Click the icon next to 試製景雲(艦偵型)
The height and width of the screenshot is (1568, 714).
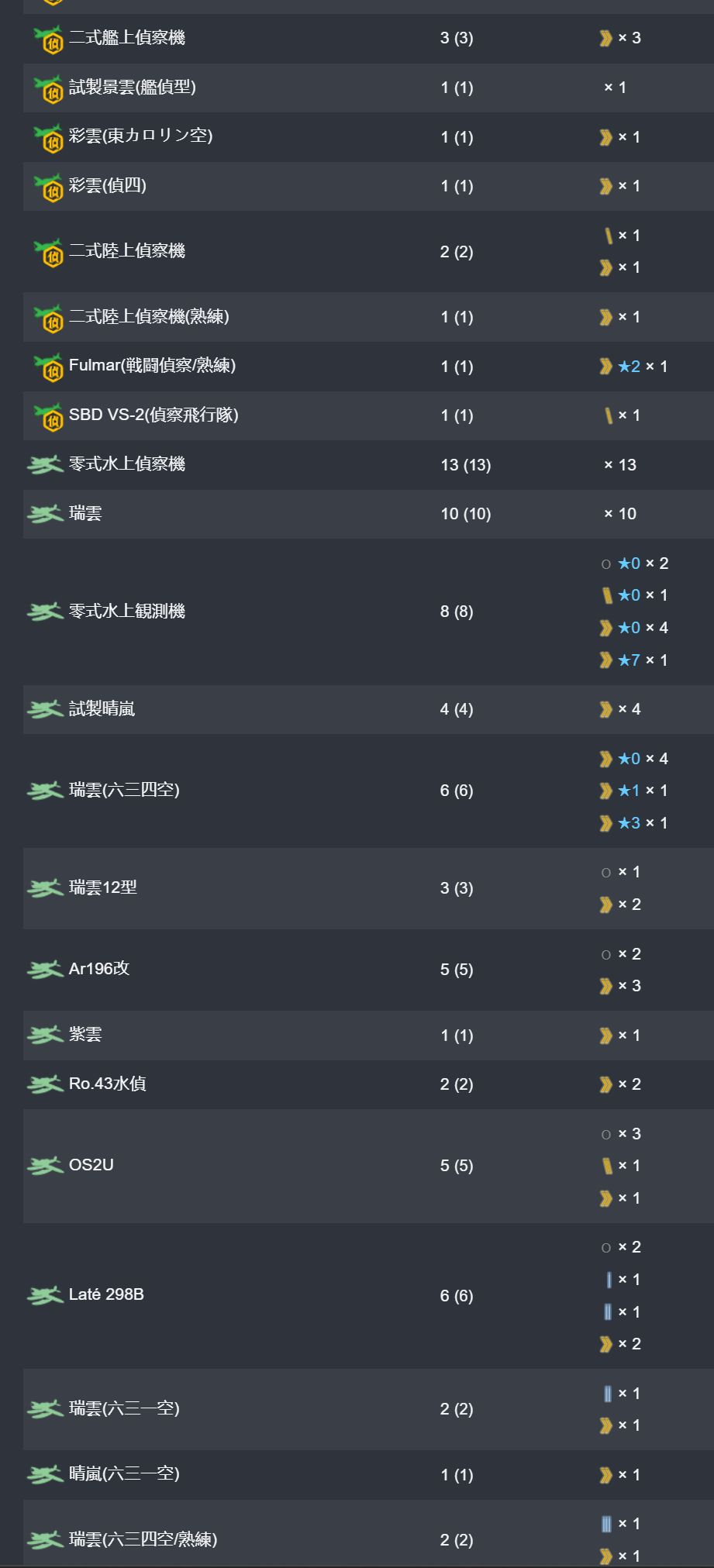(48, 88)
